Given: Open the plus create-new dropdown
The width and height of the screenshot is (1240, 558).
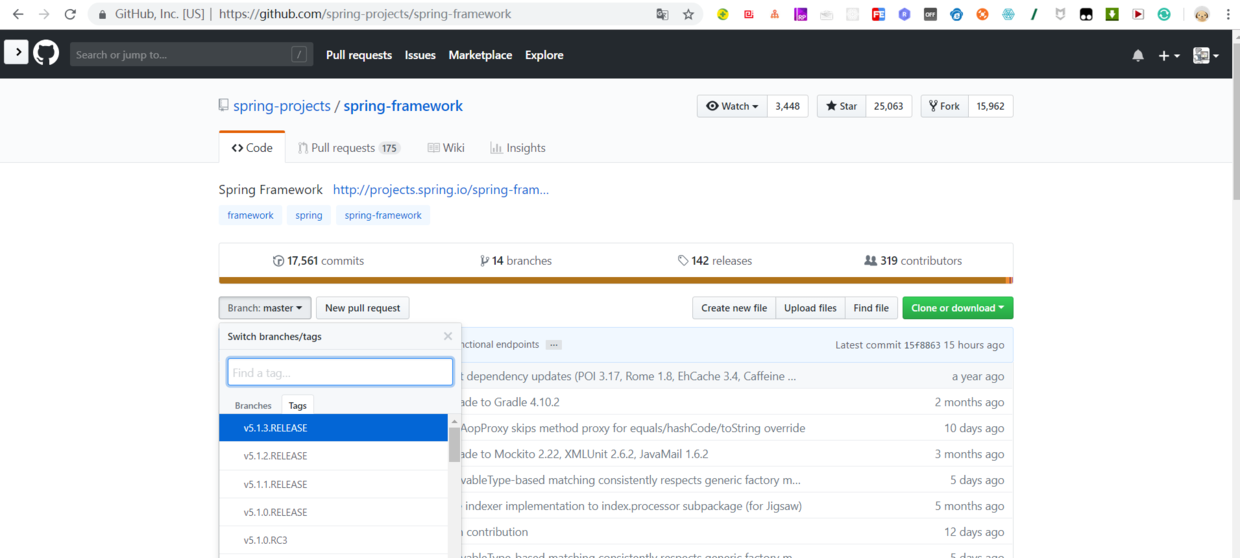Looking at the screenshot, I should (1168, 56).
